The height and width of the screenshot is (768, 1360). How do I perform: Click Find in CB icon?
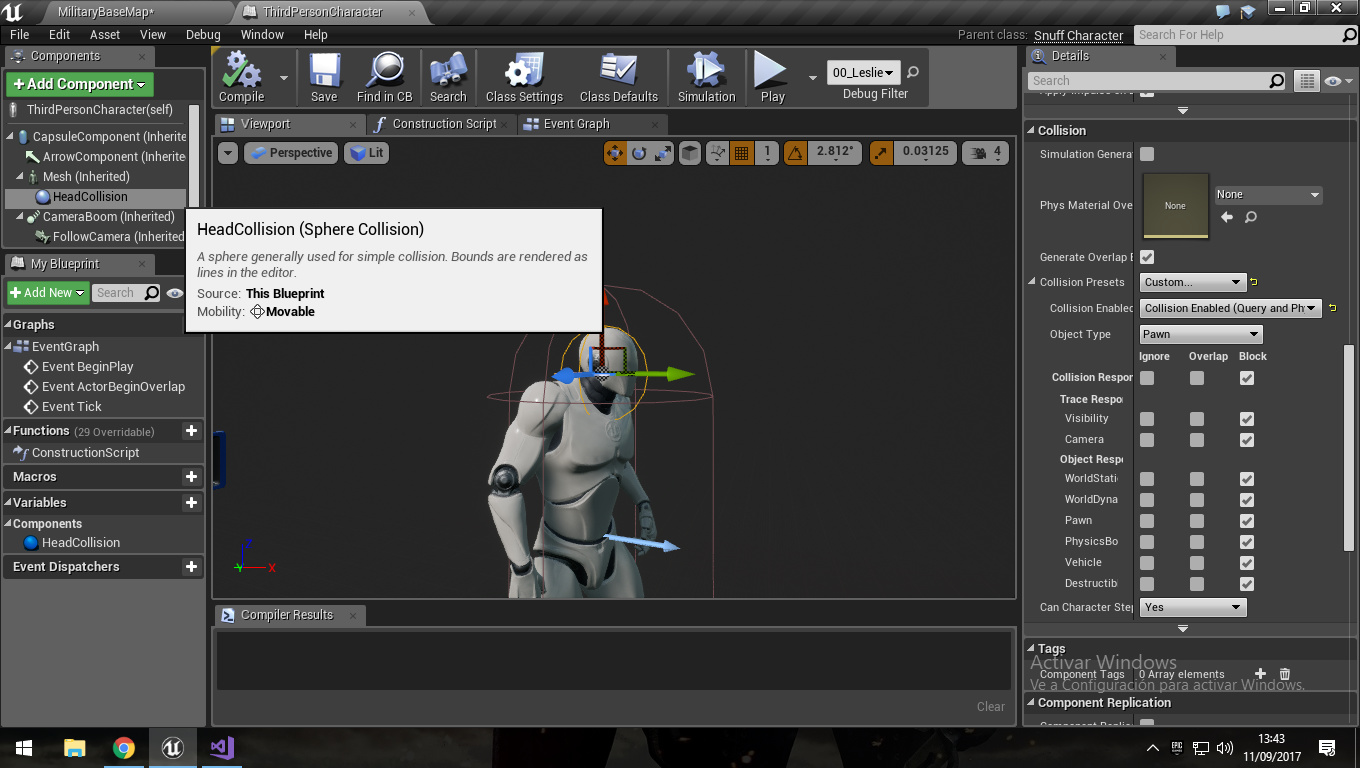click(x=384, y=76)
